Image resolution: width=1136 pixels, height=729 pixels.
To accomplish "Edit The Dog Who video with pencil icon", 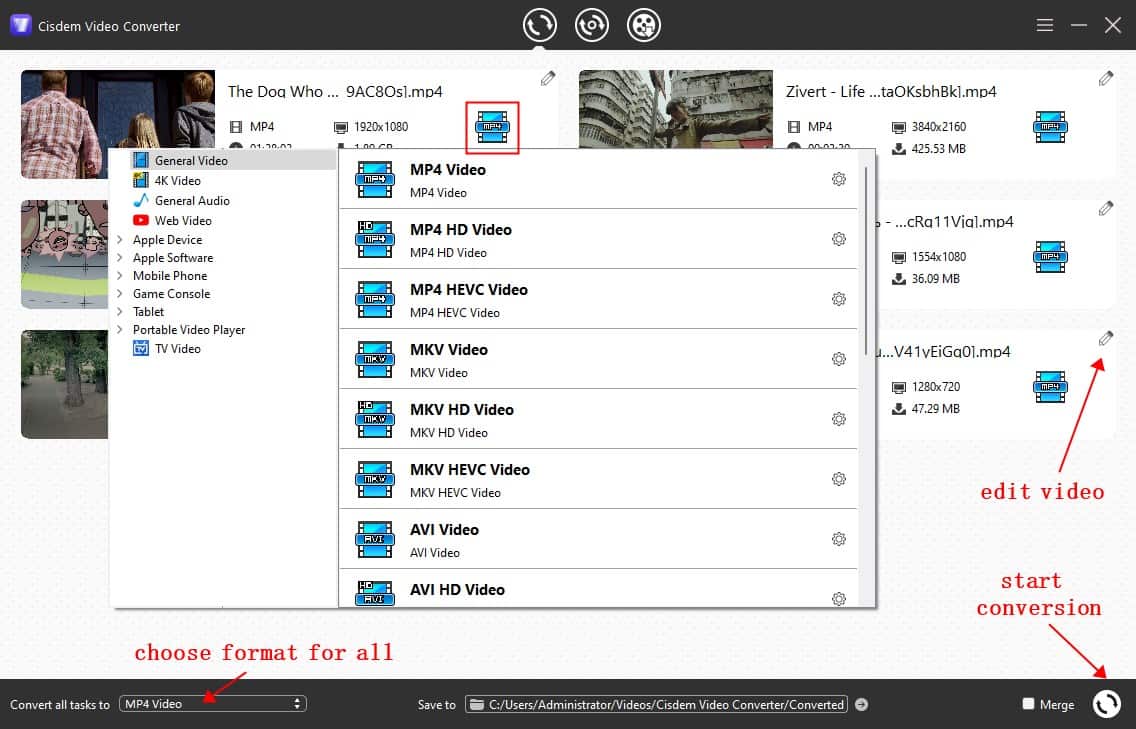I will click(548, 78).
